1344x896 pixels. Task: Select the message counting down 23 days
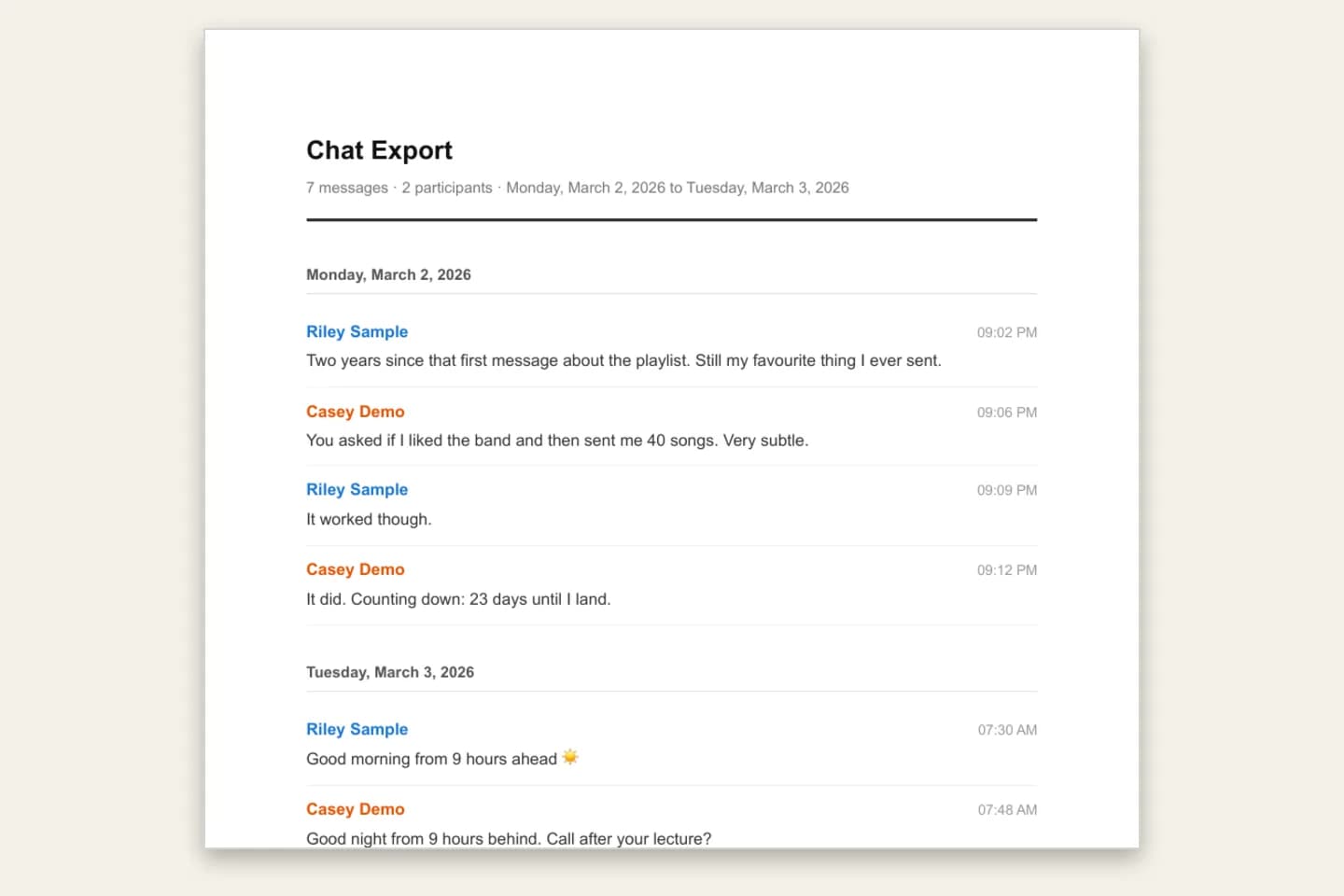[458, 599]
